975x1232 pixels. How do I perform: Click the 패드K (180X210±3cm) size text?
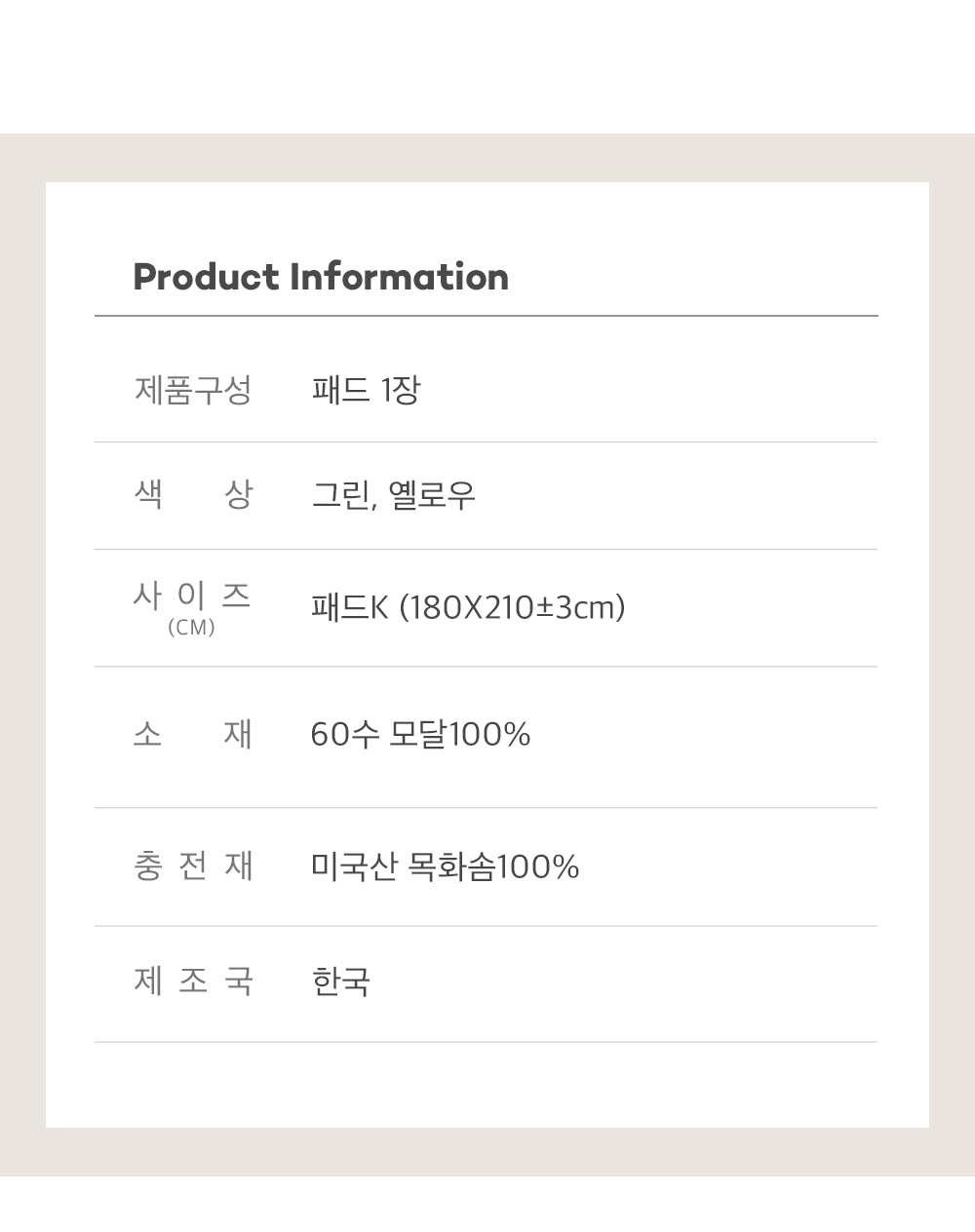pos(468,607)
